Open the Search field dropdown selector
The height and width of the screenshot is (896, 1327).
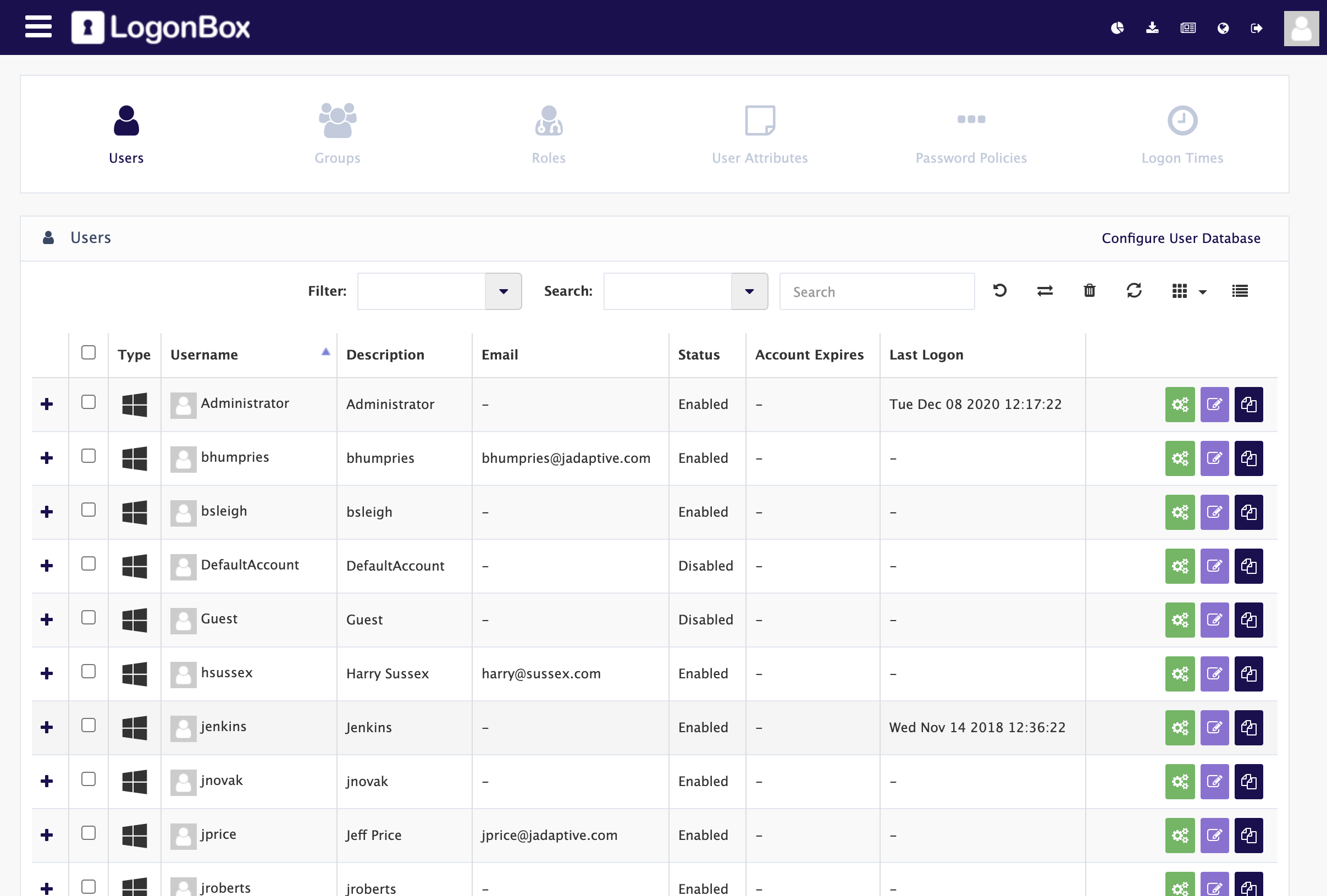(x=749, y=291)
